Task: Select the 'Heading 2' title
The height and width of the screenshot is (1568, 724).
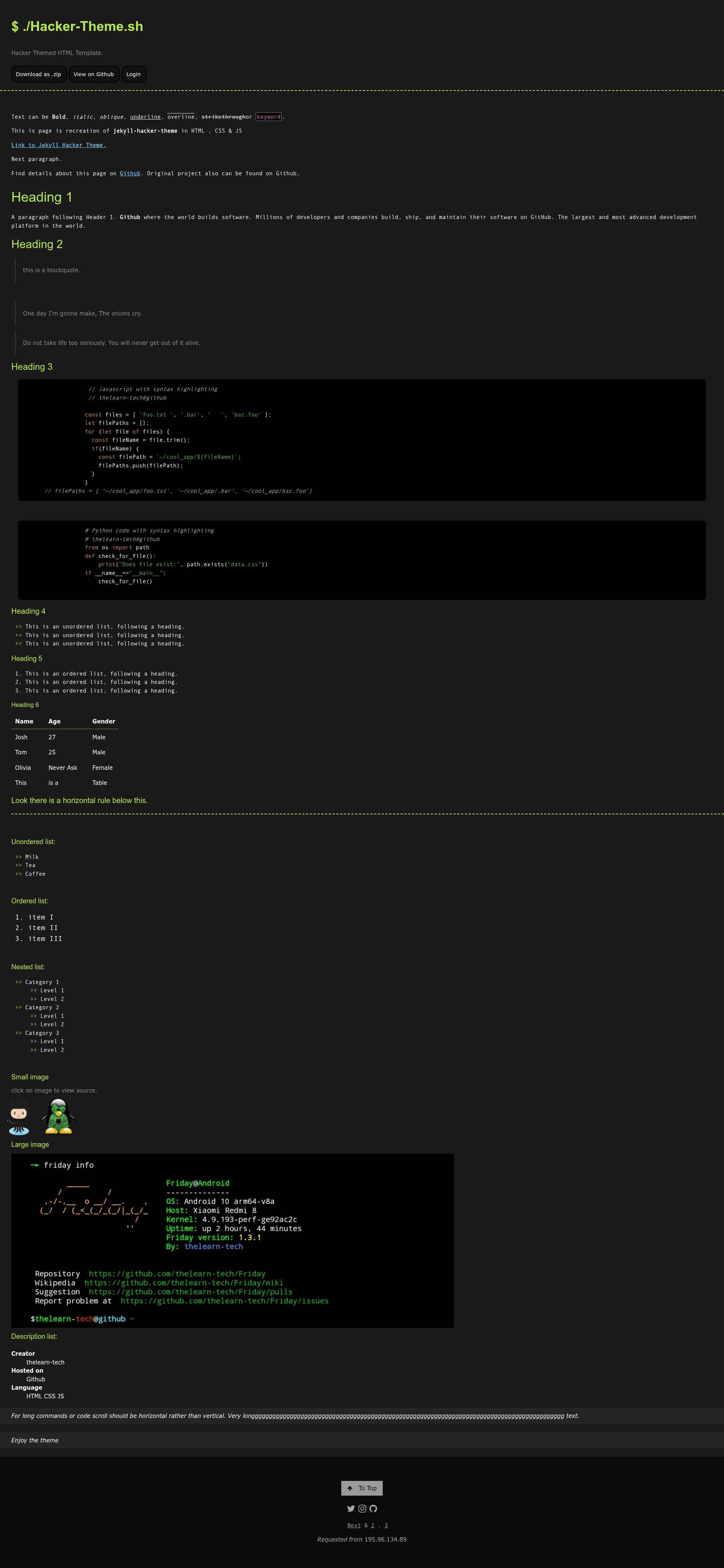Action: (x=37, y=244)
